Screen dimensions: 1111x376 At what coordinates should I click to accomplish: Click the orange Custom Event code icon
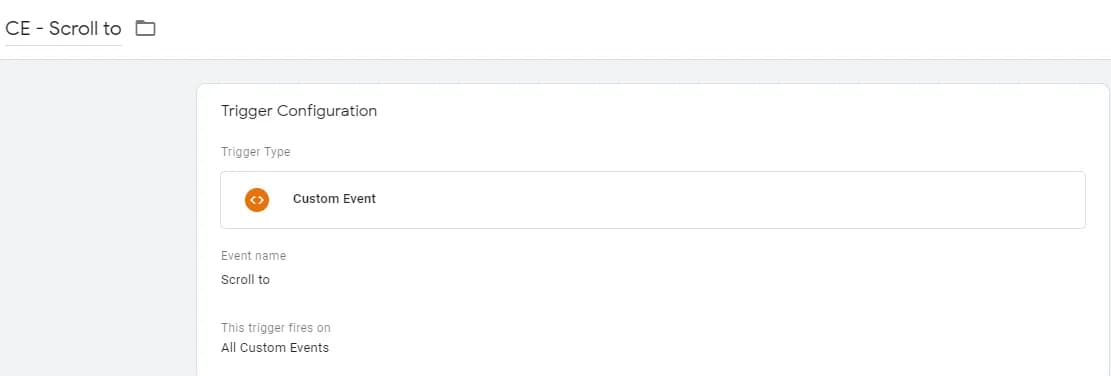point(256,200)
